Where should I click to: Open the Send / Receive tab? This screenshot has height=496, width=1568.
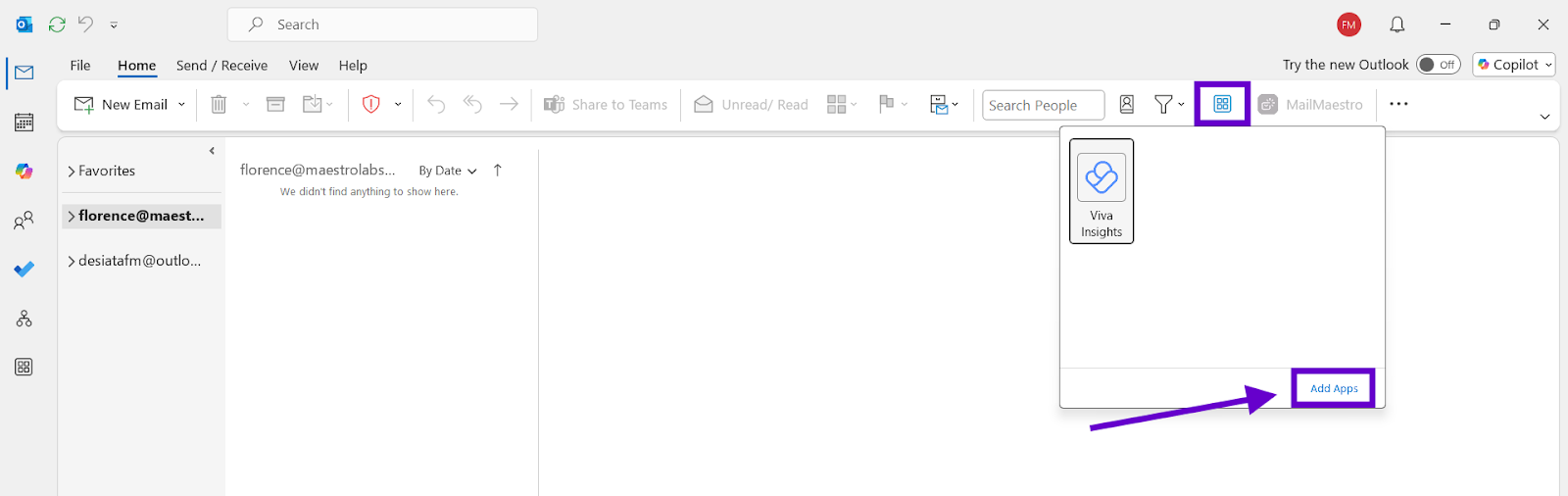[222, 66]
